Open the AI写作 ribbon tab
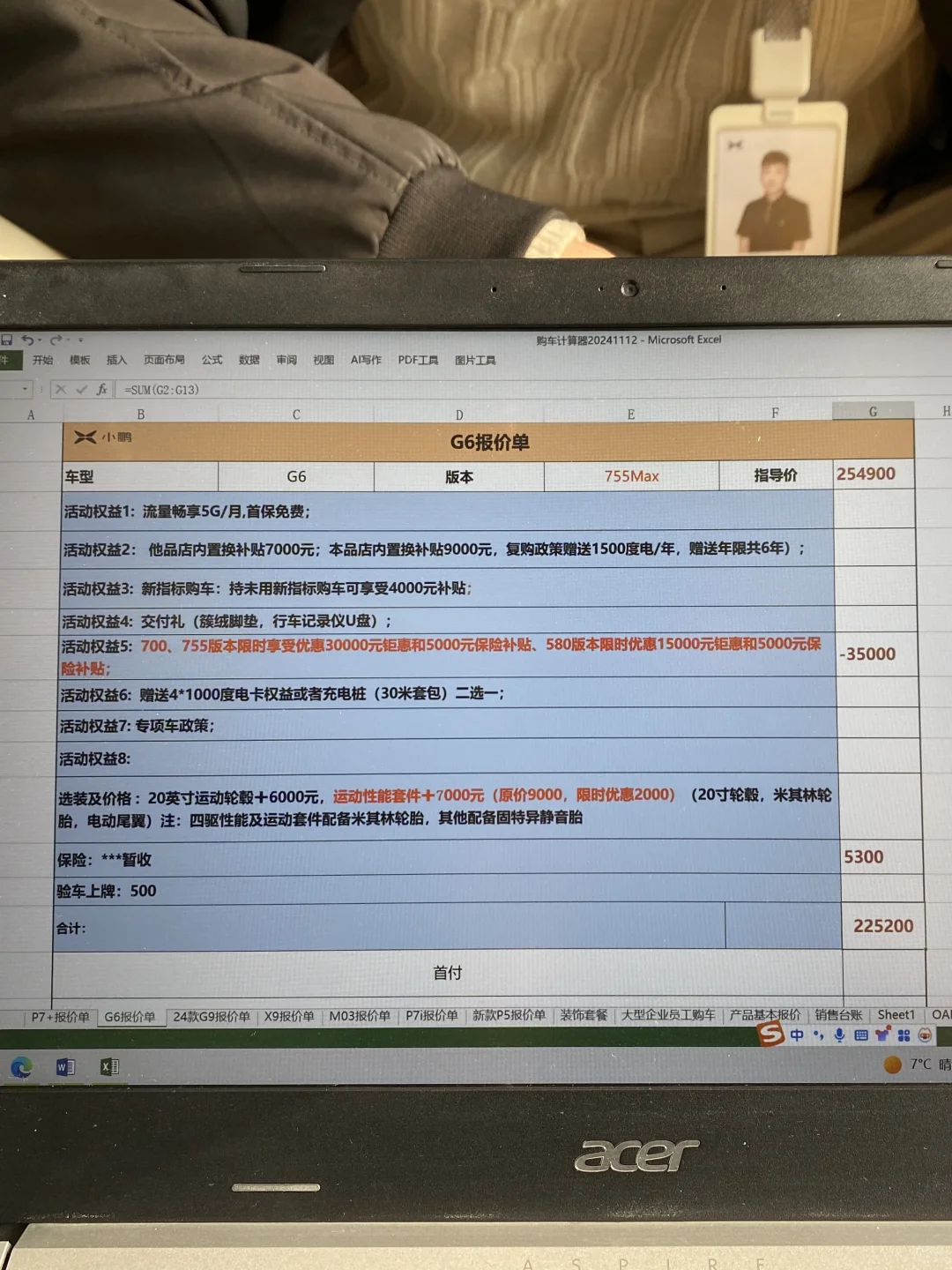Image resolution: width=952 pixels, height=1270 pixels. tap(364, 360)
